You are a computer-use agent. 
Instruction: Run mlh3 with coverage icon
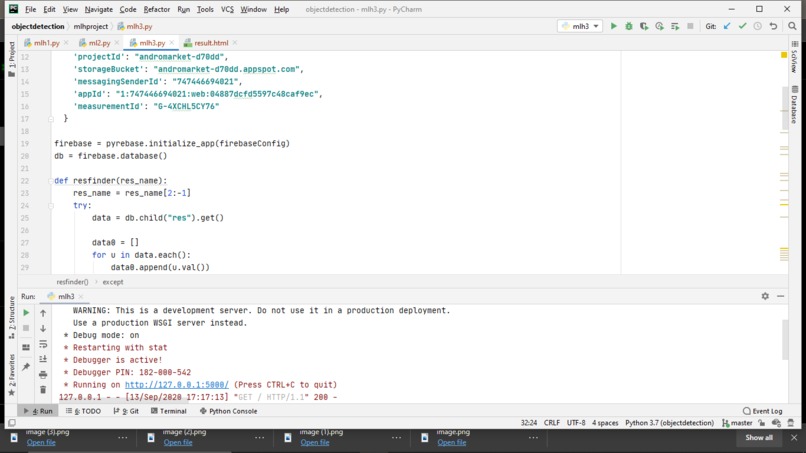point(644,26)
